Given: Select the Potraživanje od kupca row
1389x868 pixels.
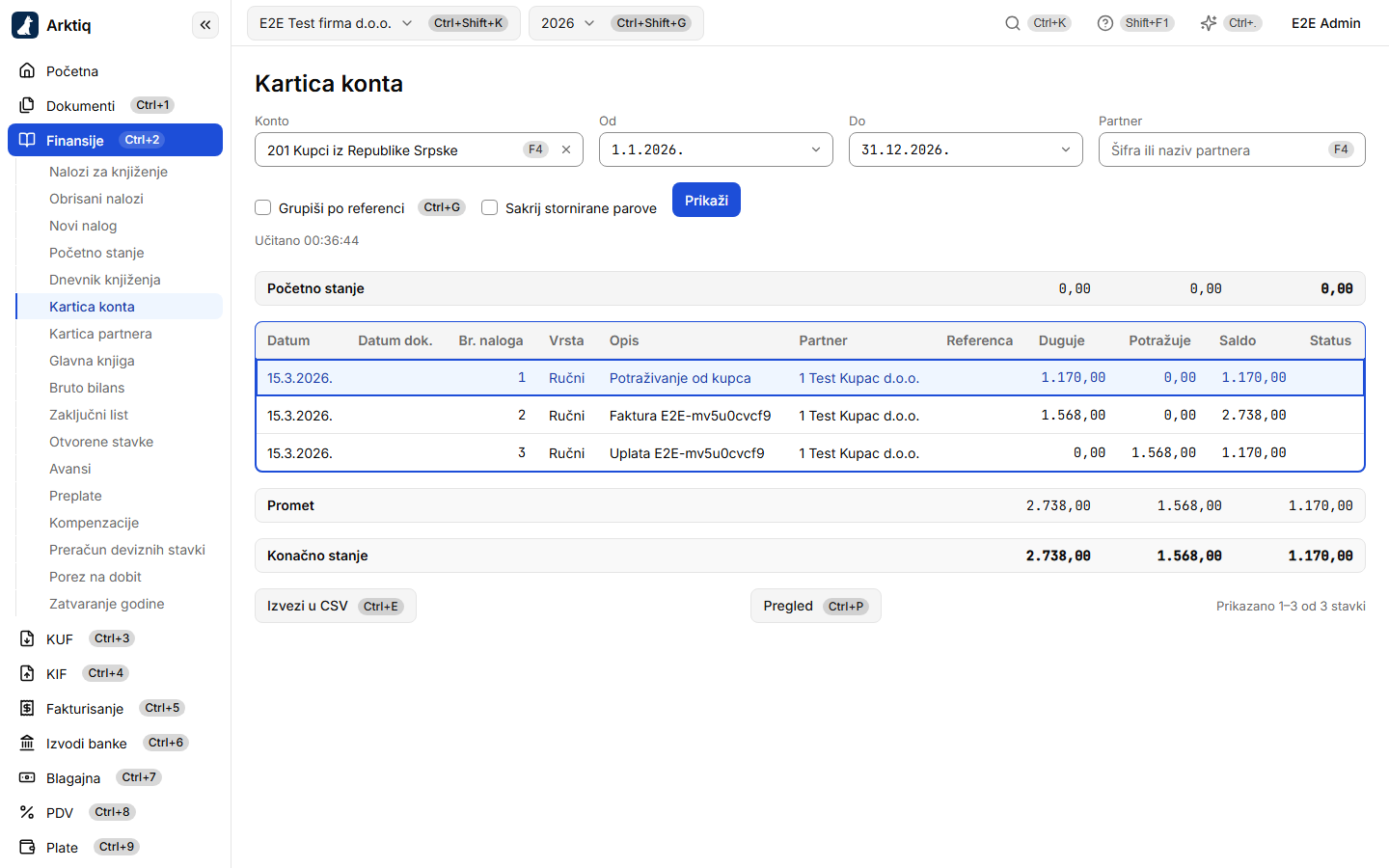Looking at the screenshot, I should click(810, 378).
